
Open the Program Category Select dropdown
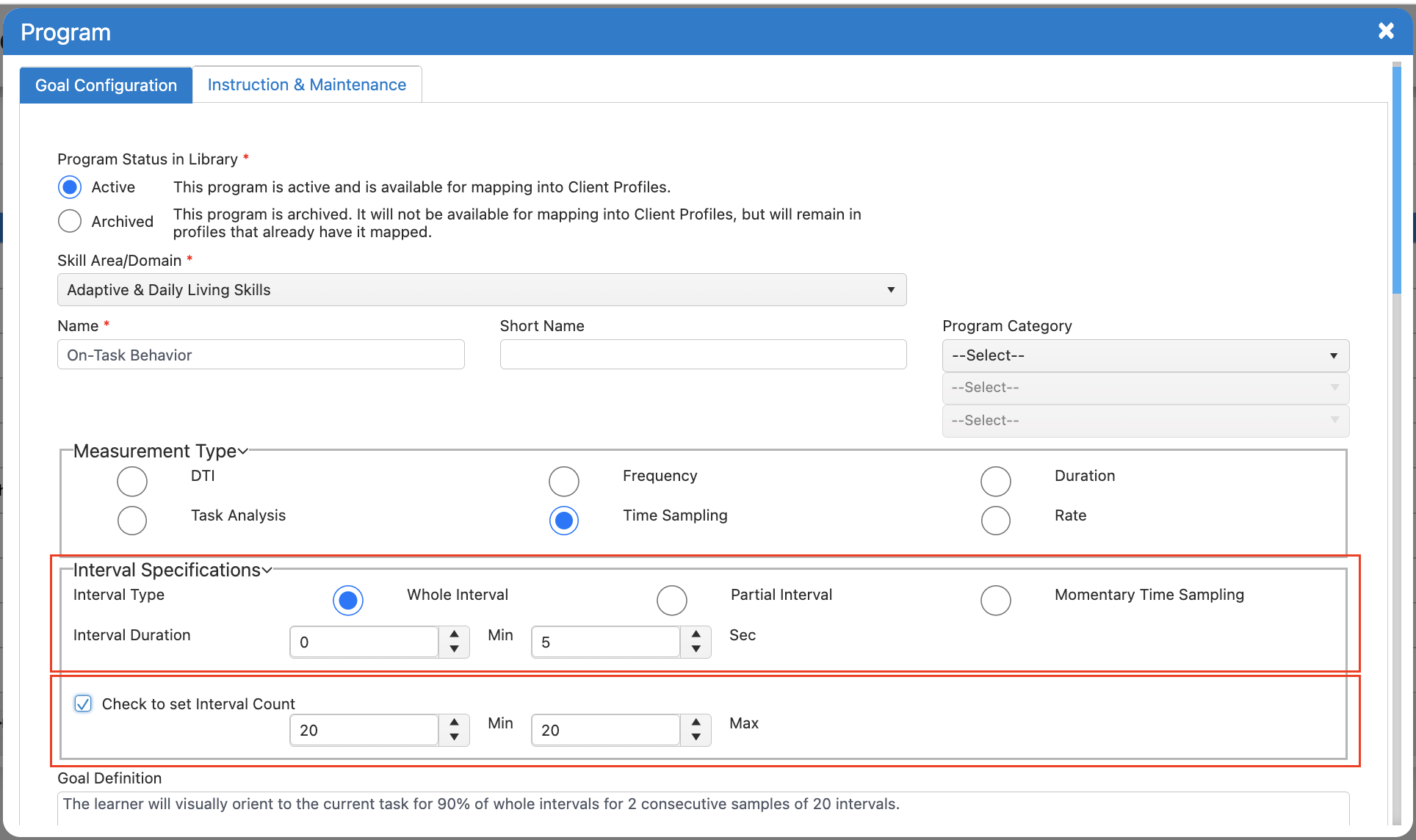[1145, 355]
